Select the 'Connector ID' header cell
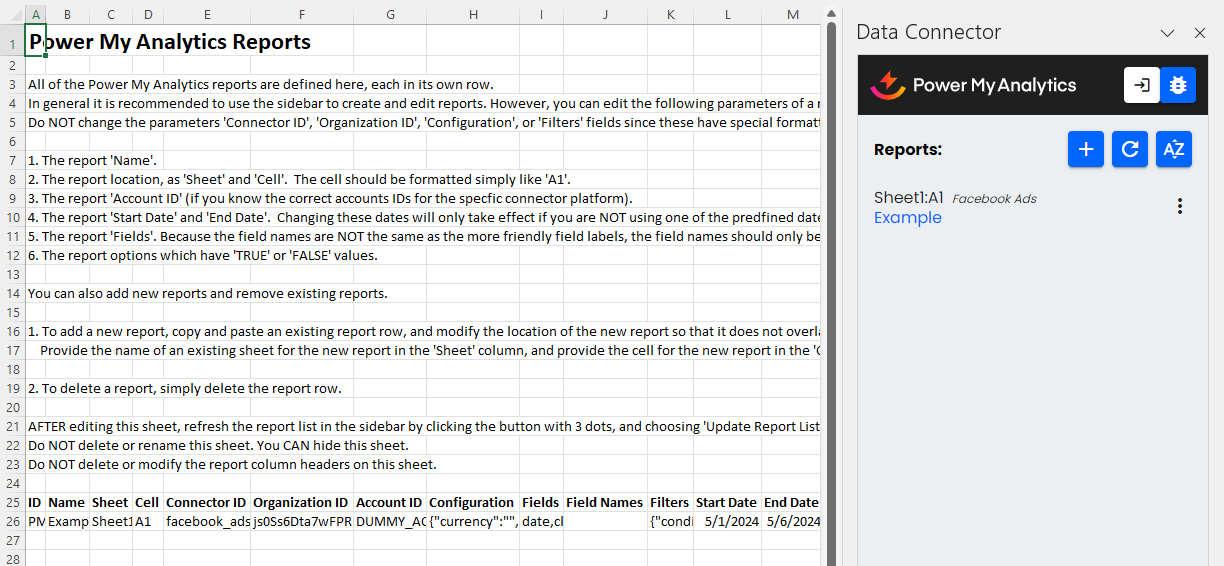This screenshot has width=1224, height=566. click(x=206, y=502)
